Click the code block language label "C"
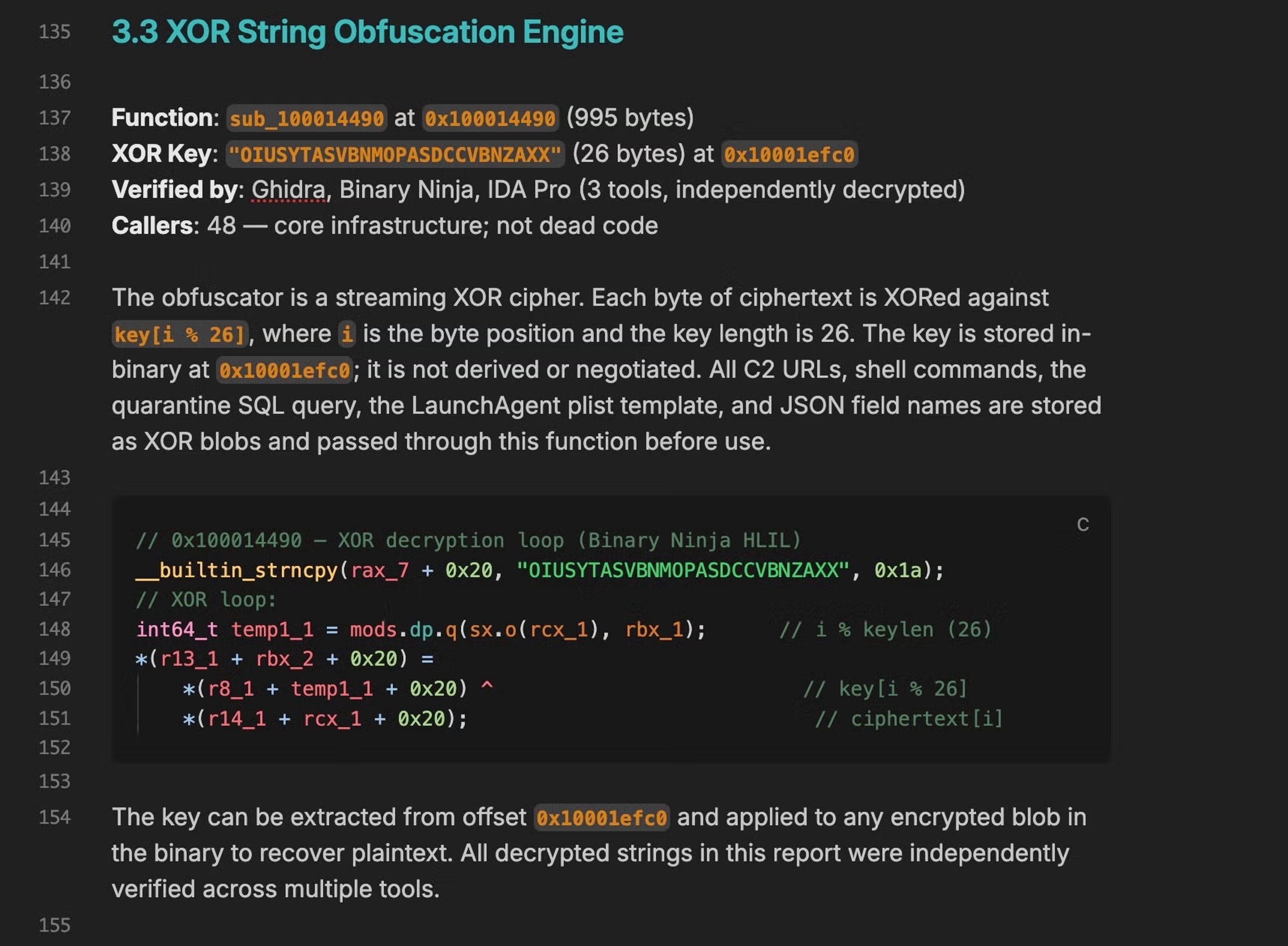 click(x=1083, y=524)
